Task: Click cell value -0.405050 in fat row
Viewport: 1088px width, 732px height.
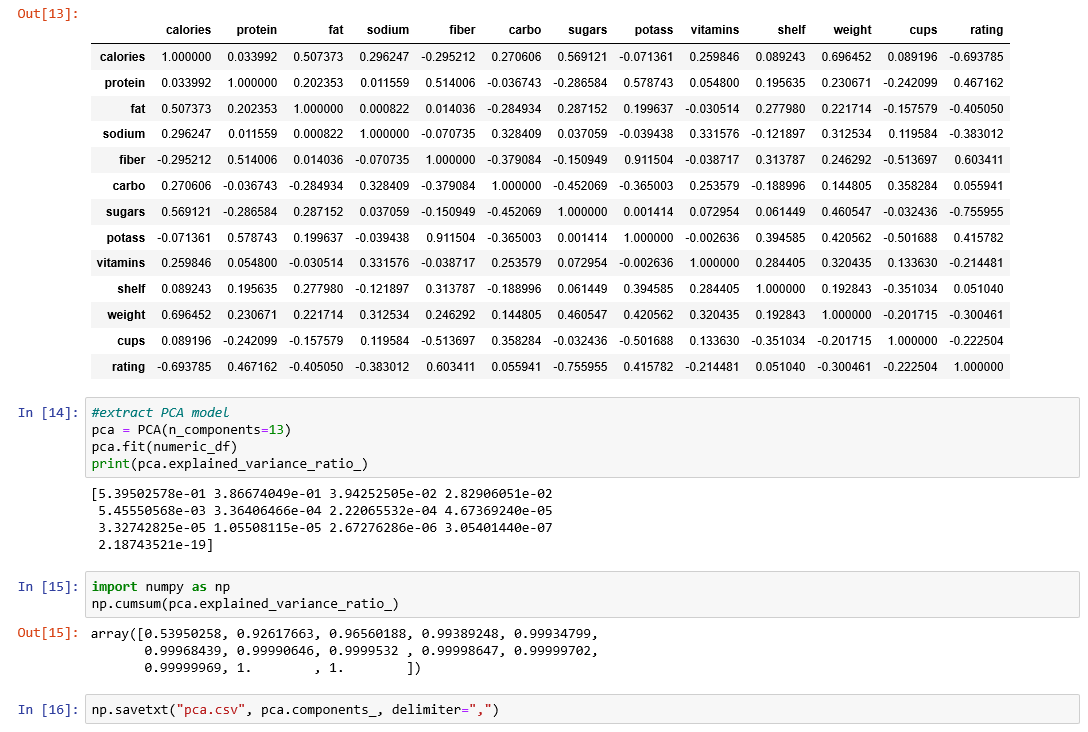Action: pyautogui.click(x=976, y=108)
